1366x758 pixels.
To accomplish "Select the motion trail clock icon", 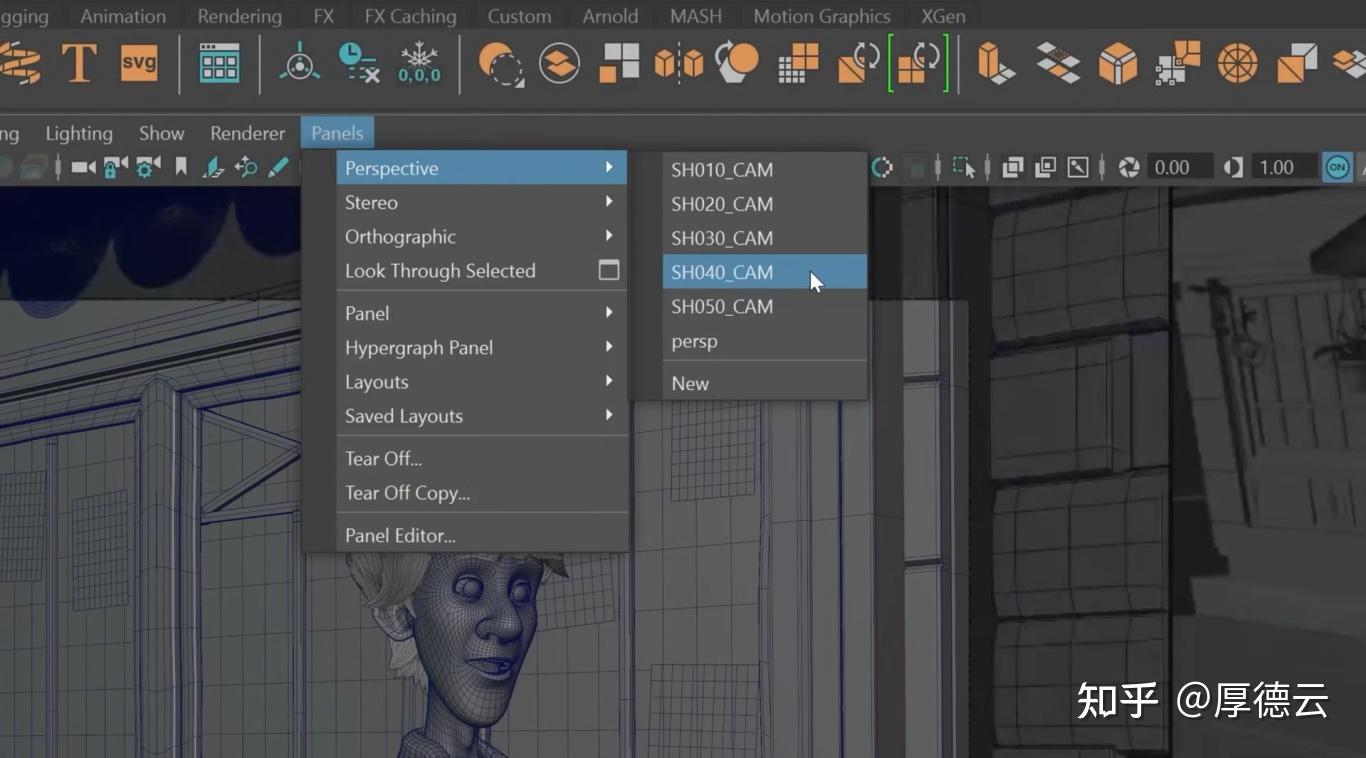I will coord(356,62).
